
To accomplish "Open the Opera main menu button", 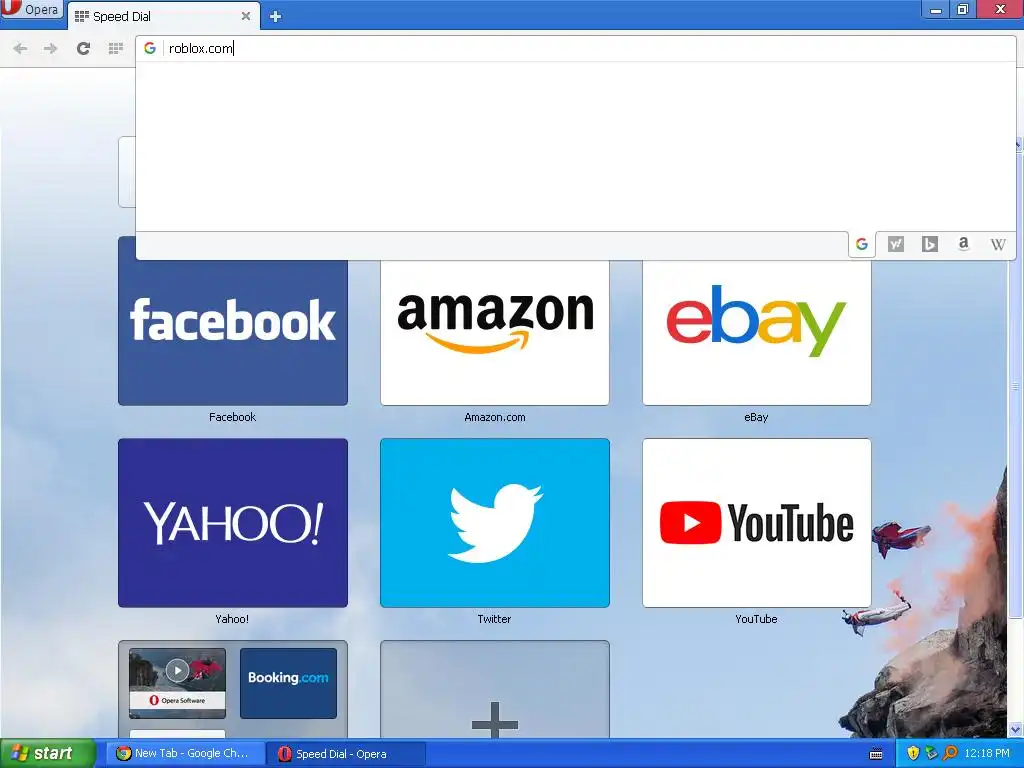I will pos(31,10).
